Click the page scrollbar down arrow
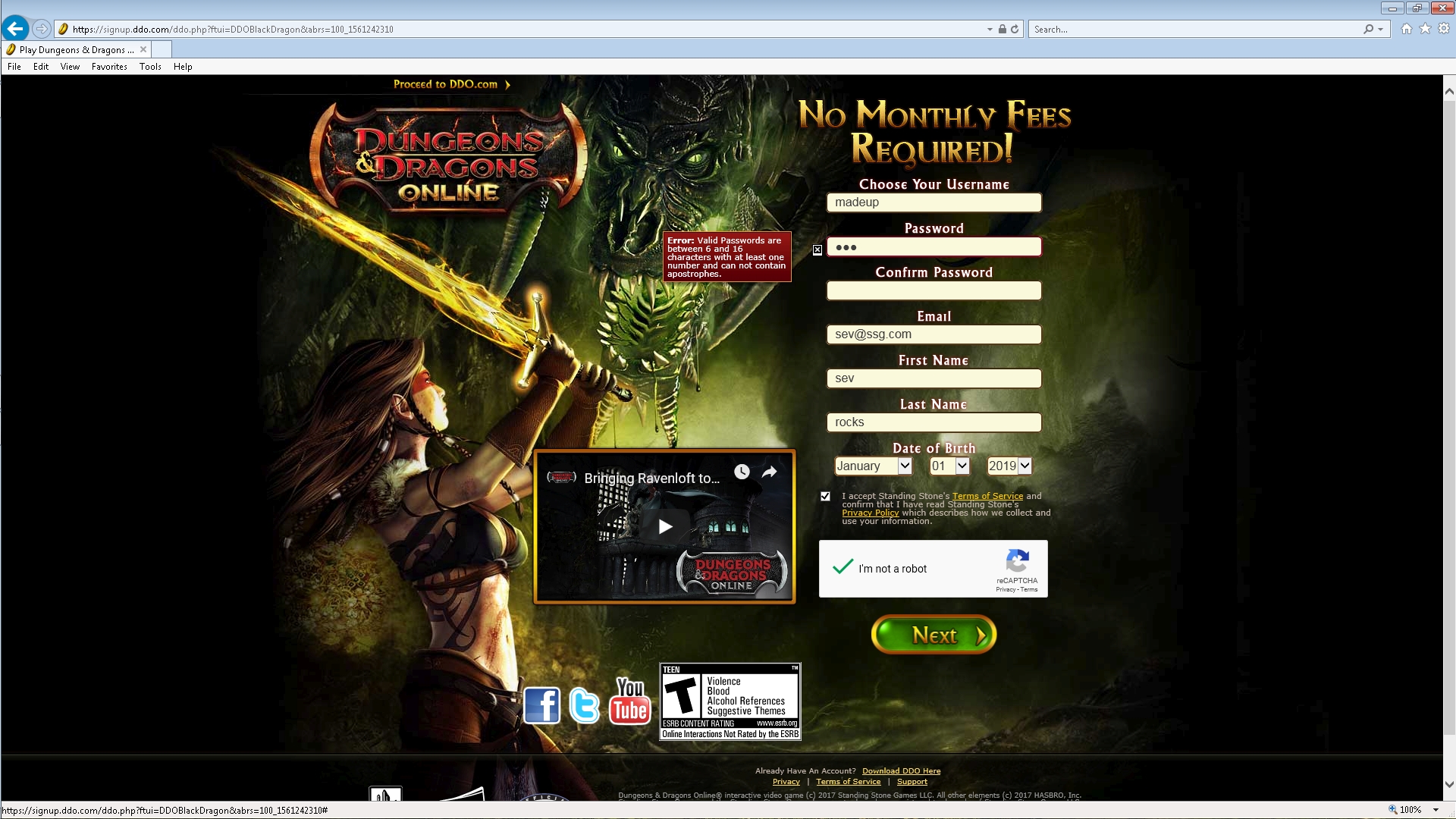This screenshot has height=819, width=1456. coord(1449,785)
